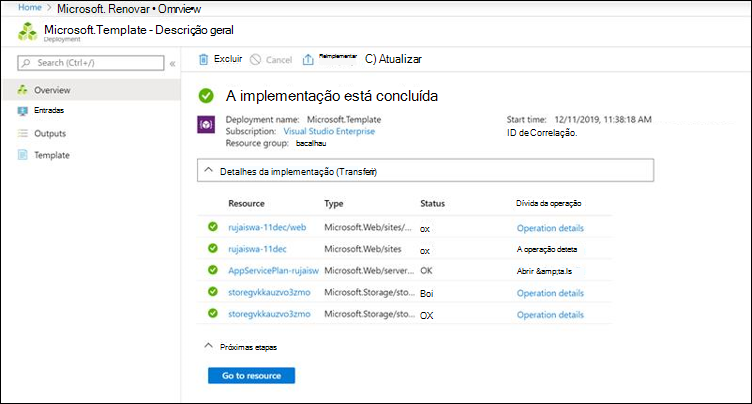Open storegvkkauzvo3zmo link with Boi status
This screenshot has width=752, height=404.
[x=269, y=292]
